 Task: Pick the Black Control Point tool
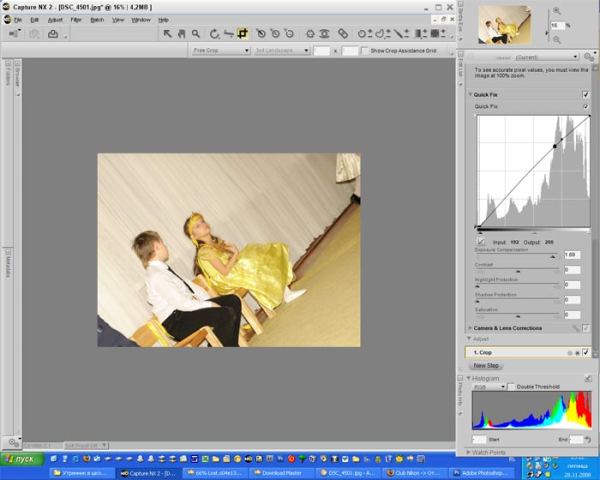pos(261,34)
